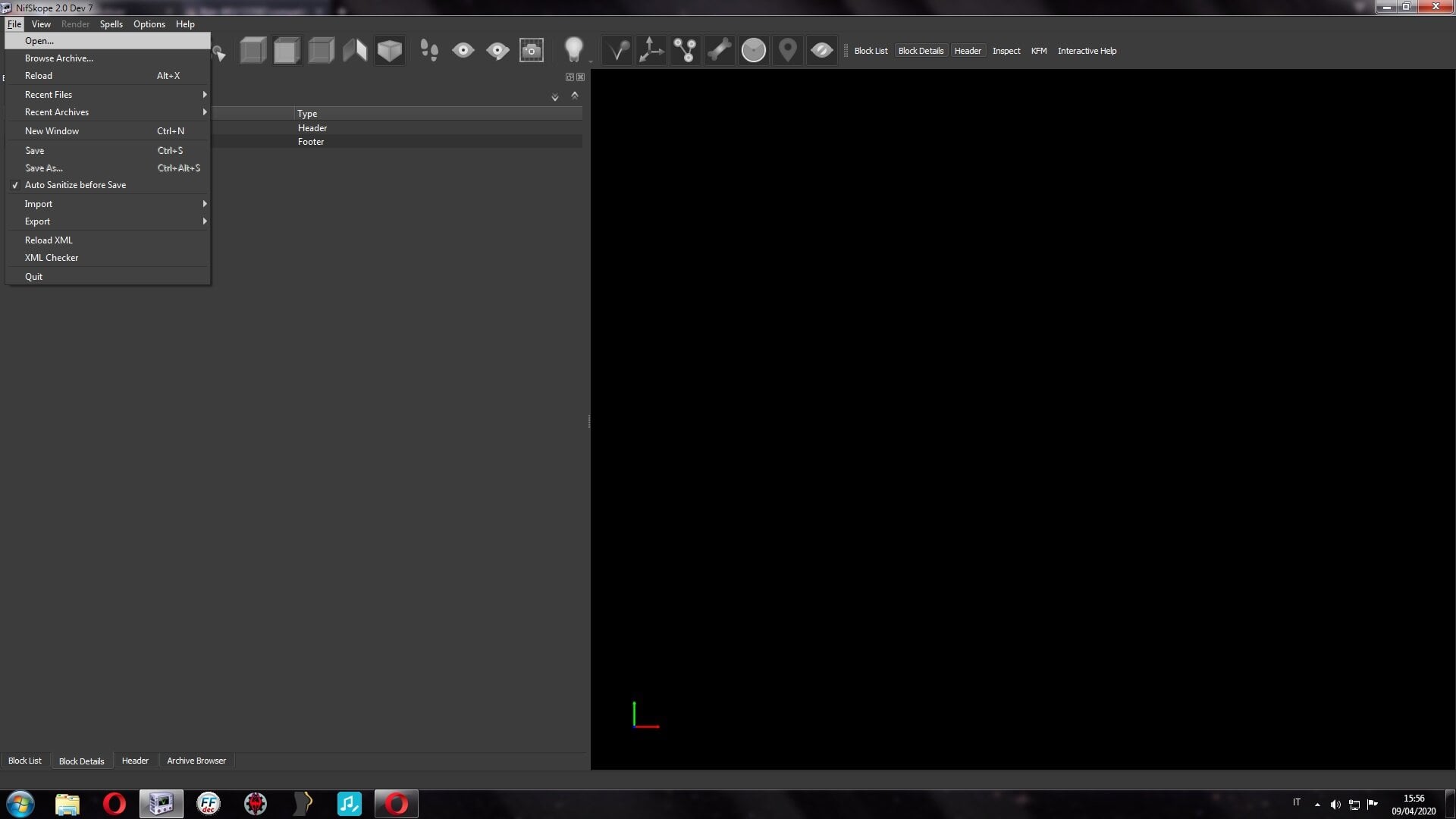Screen dimensions: 1456x819
Task: Toggle the Show Markers pin icon
Action: point(787,51)
